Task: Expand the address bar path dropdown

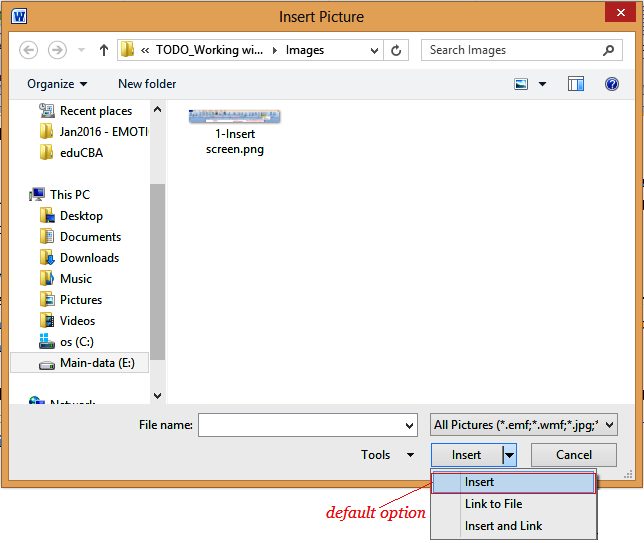Action: click(374, 51)
